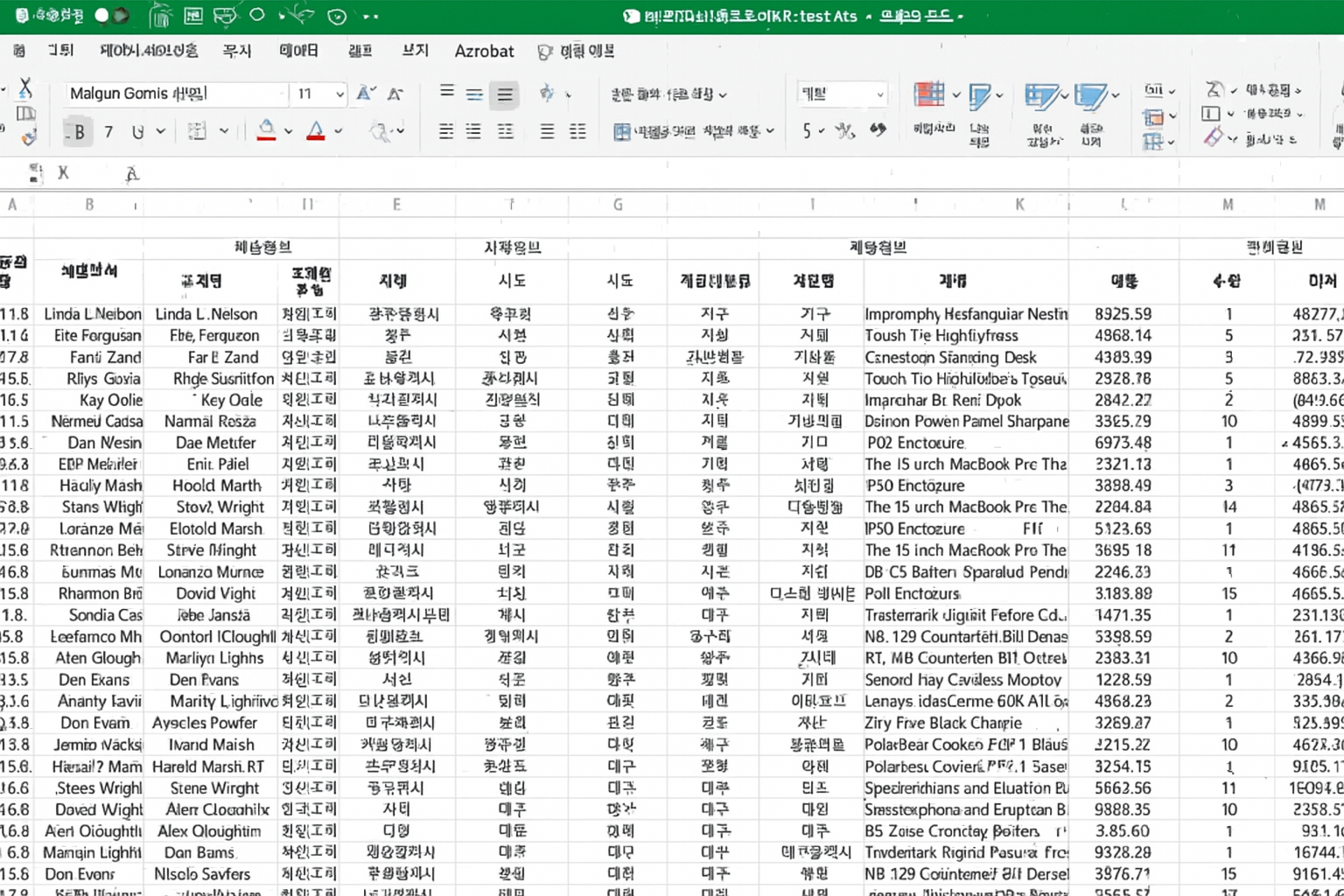
Task: Click the Format Painter brush icon
Action: (x=29, y=136)
